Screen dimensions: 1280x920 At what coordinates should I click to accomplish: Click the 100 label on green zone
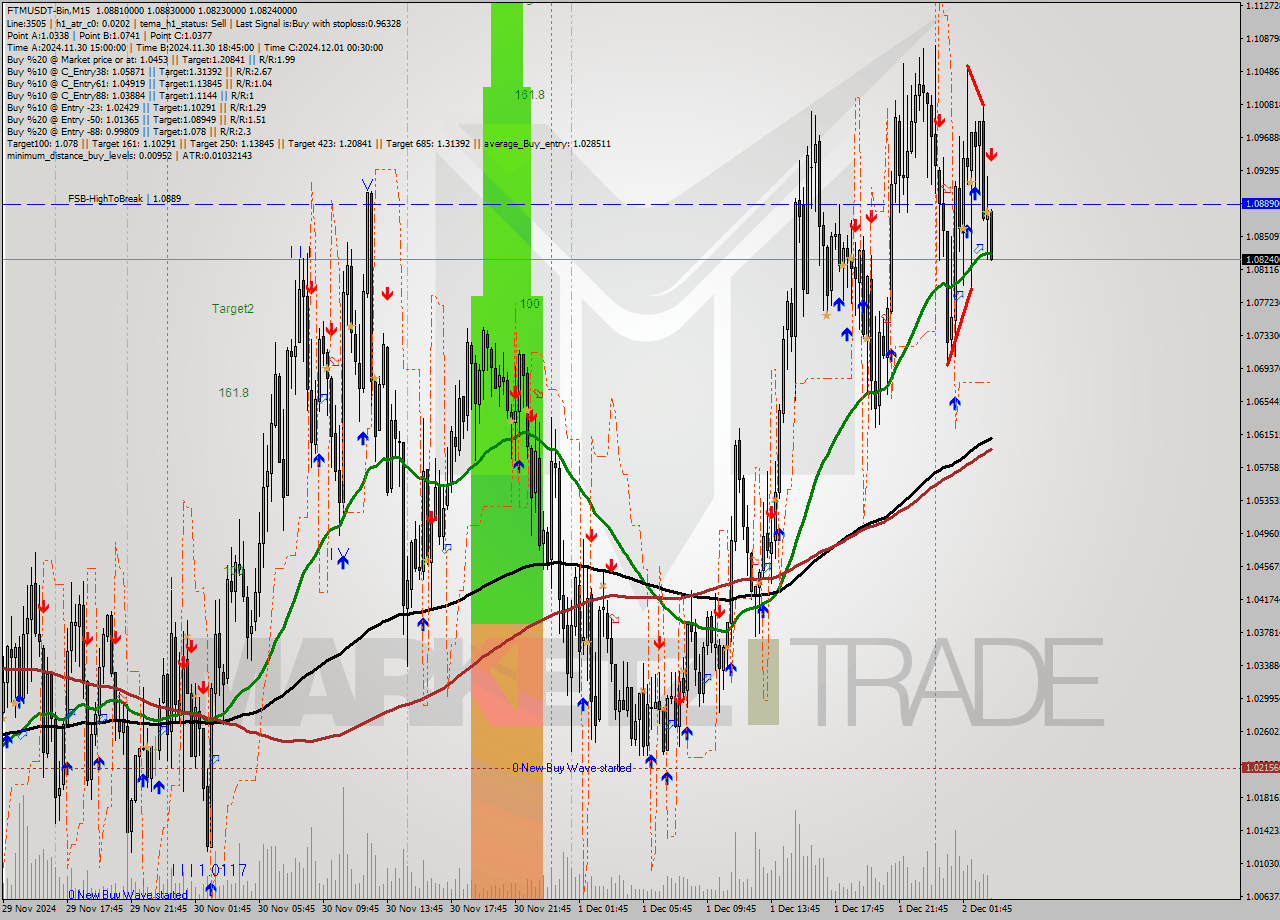530,303
